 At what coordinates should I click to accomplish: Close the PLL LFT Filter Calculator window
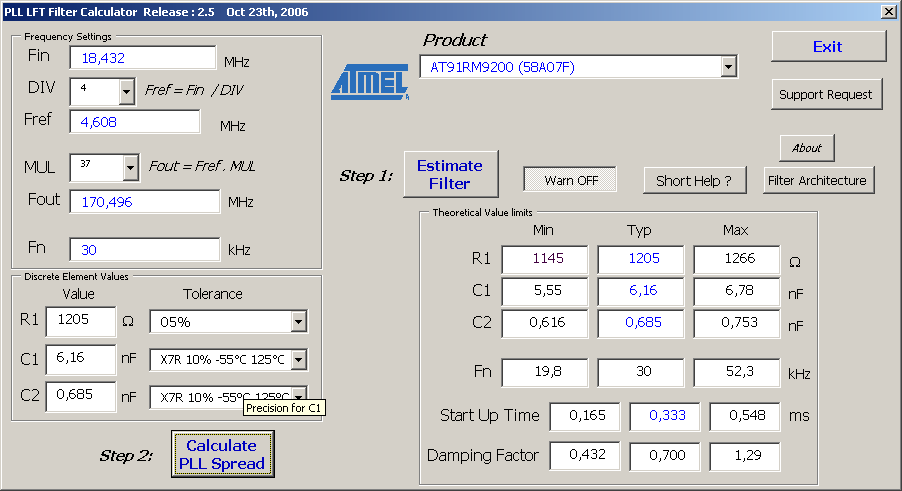point(888,11)
